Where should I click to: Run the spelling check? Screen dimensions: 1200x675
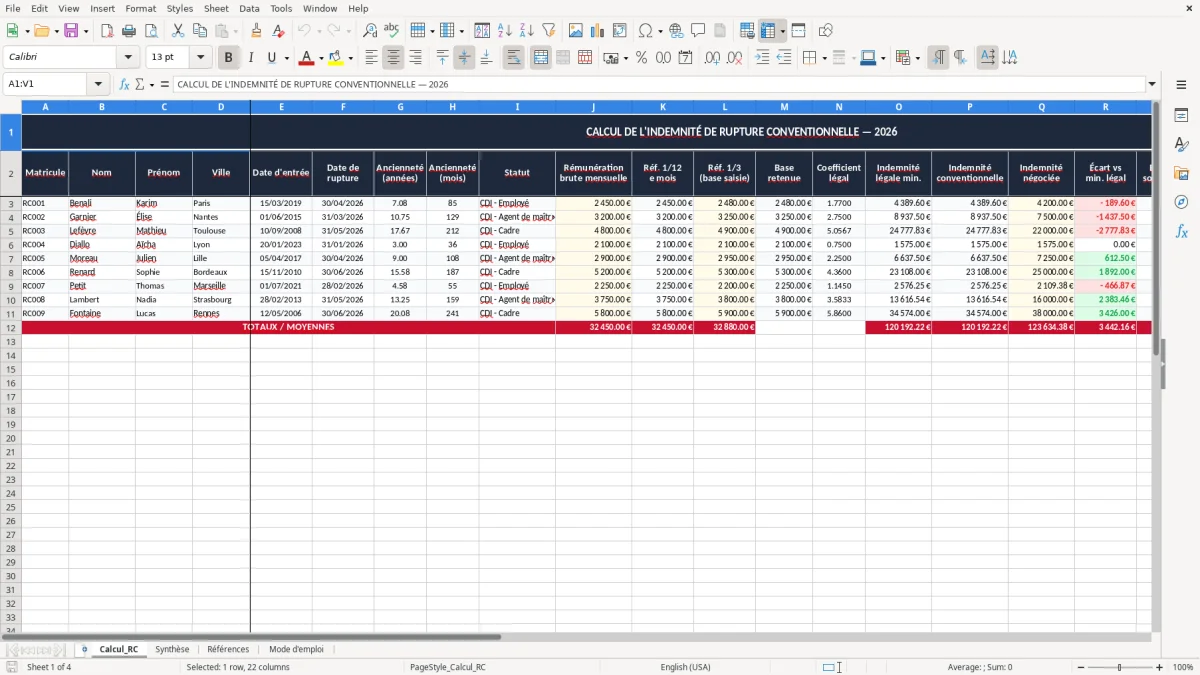pos(392,31)
